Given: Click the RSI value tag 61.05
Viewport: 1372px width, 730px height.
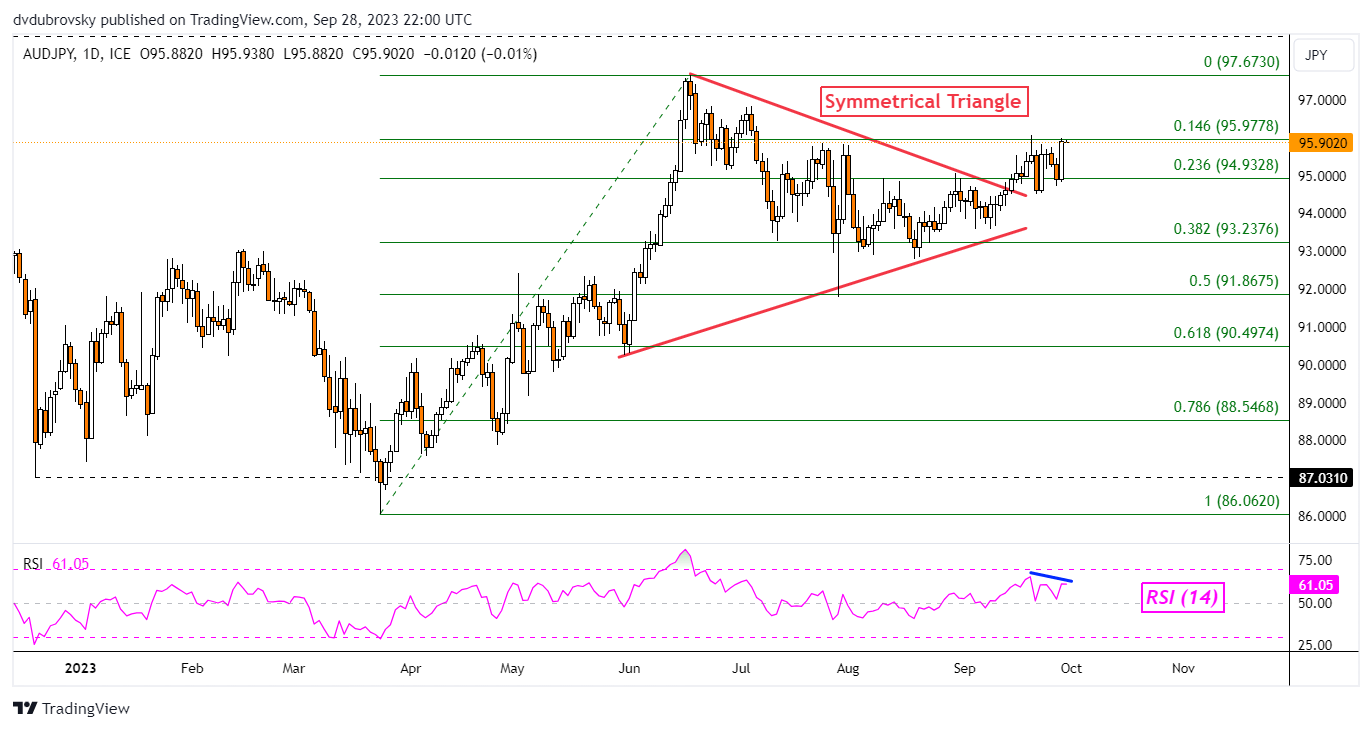Looking at the screenshot, I should 1316,584.
